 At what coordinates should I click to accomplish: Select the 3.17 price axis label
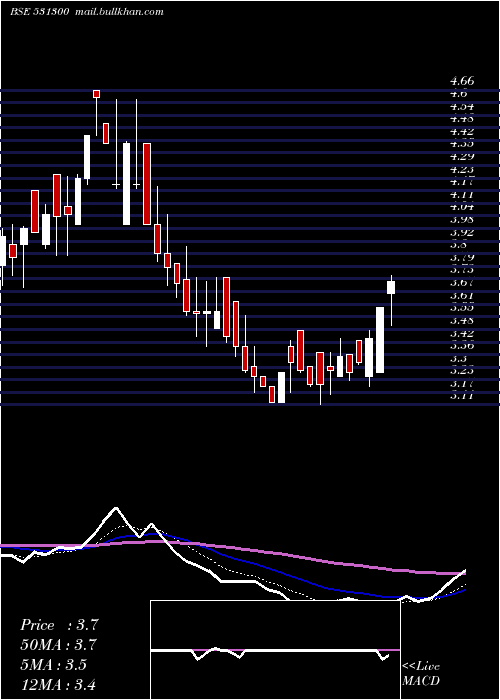point(462,383)
